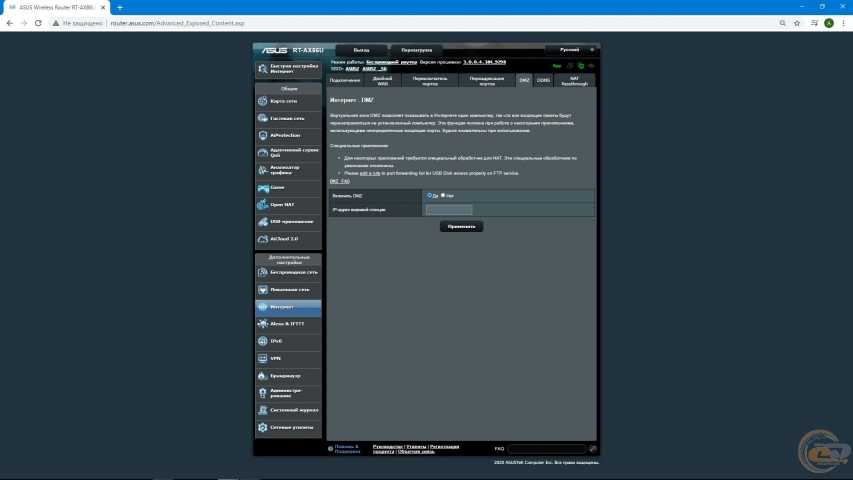
Task: Open the AiProtection section
Action: pos(288,136)
